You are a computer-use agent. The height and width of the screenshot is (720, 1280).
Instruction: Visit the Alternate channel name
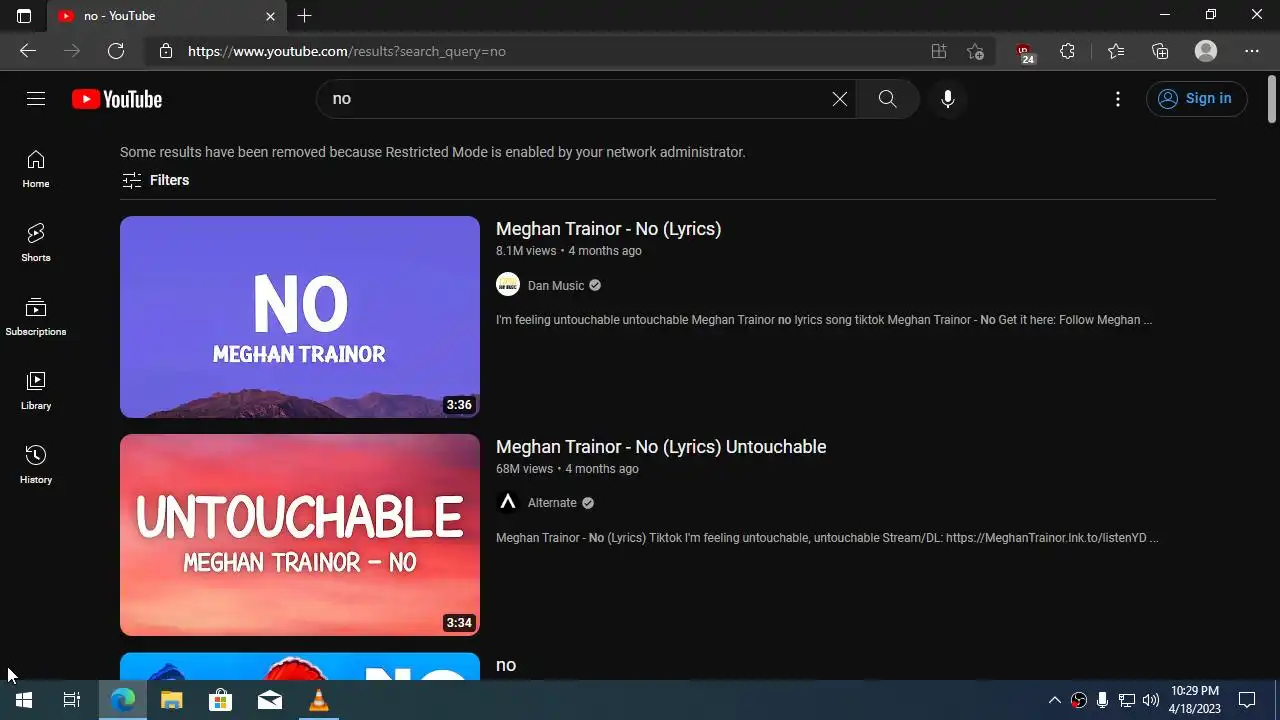coord(552,503)
